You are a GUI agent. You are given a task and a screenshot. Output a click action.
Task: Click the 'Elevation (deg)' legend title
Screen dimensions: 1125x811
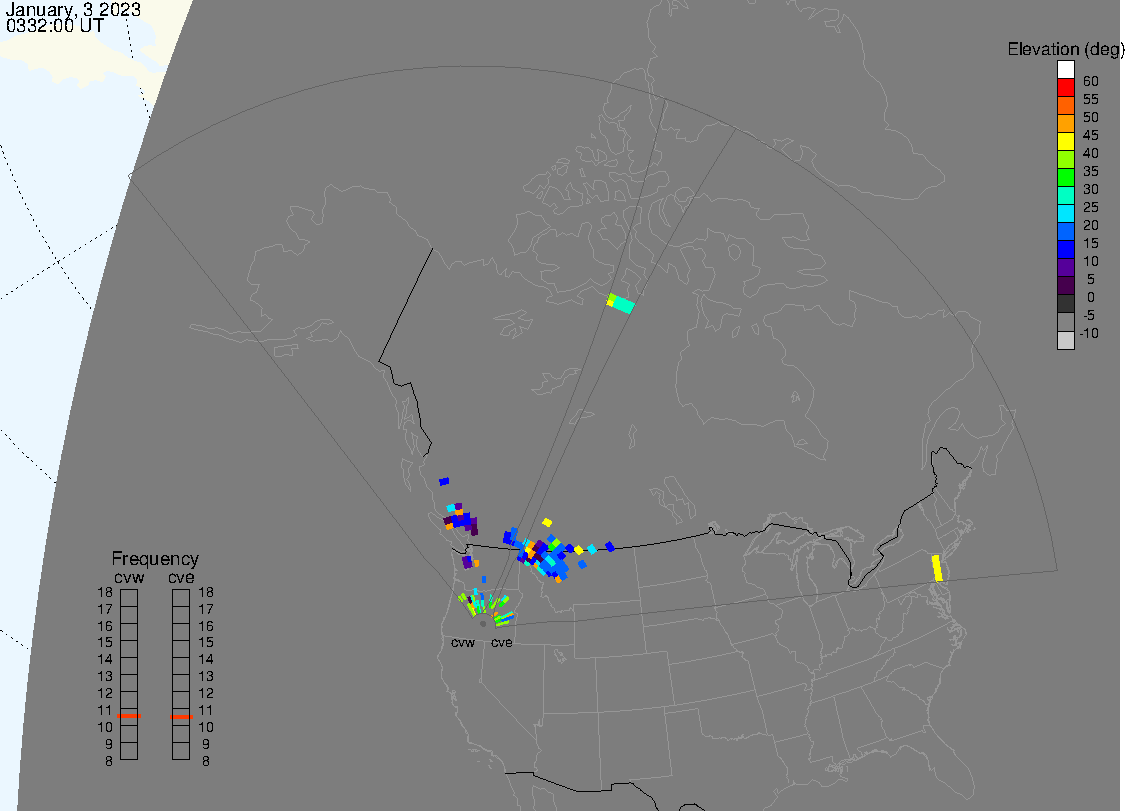click(1065, 50)
